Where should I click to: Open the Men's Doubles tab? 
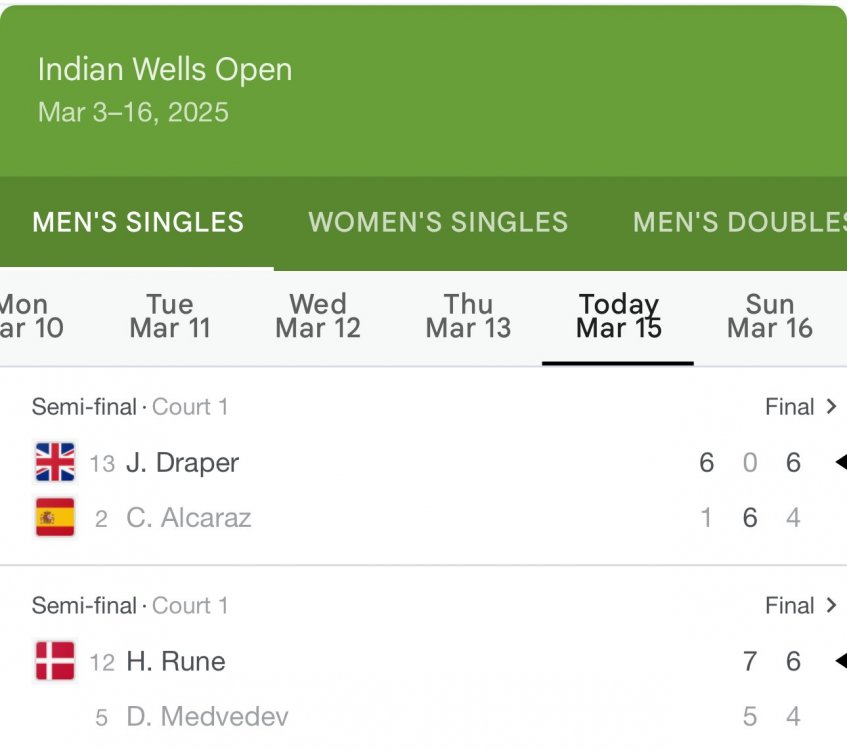[x=739, y=222]
